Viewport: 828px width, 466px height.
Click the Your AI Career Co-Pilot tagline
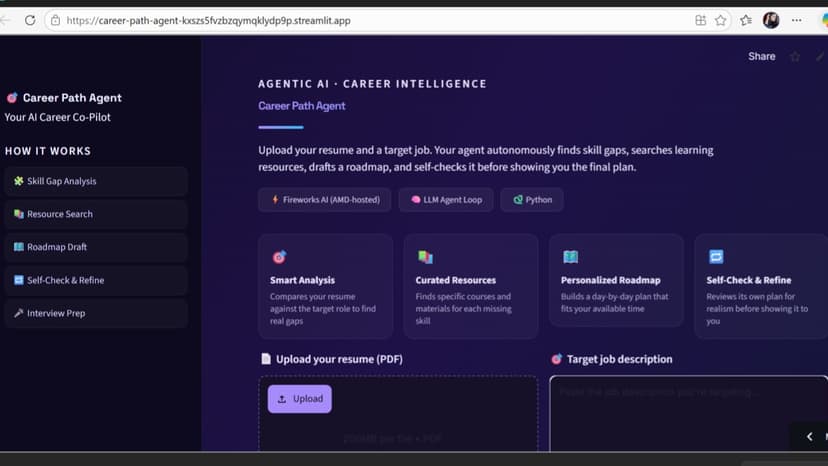coord(58,117)
